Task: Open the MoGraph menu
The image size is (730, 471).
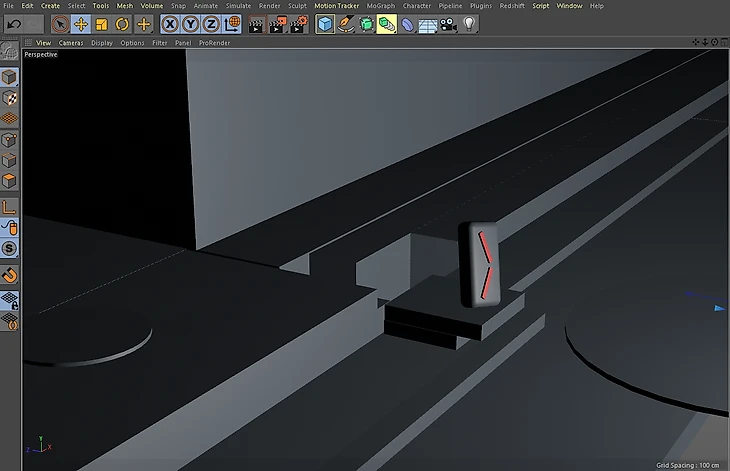Action: (380, 6)
